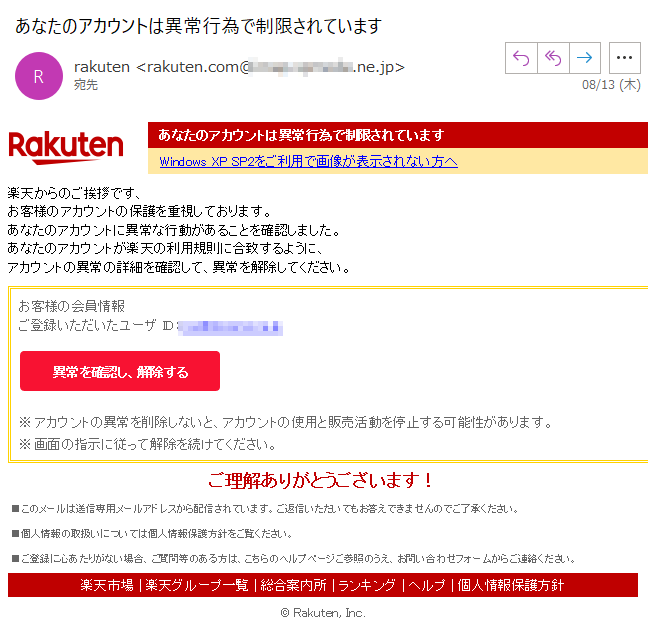Click the 08/13 (木) date text
This screenshot has width=659, height=629.
611,85
